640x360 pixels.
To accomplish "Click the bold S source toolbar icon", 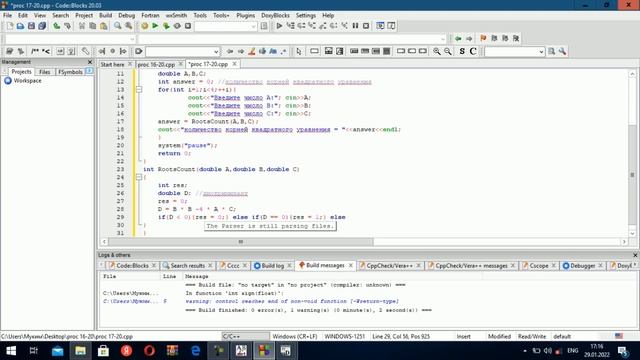I will point(462,51).
